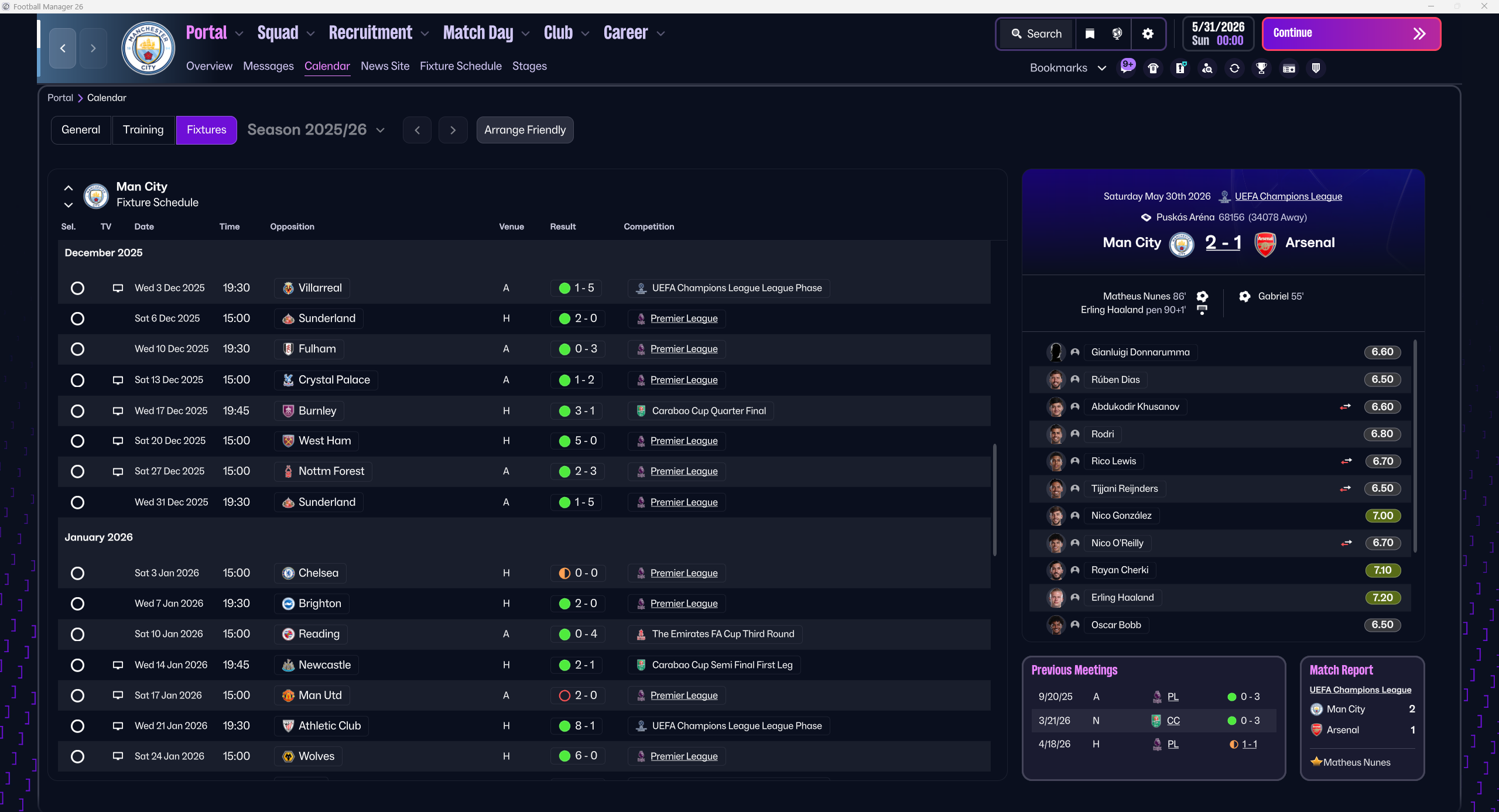The width and height of the screenshot is (1499, 812).
Task: Click the Arrange Friendly button
Action: pyautogui.click(x=525, y=130)
